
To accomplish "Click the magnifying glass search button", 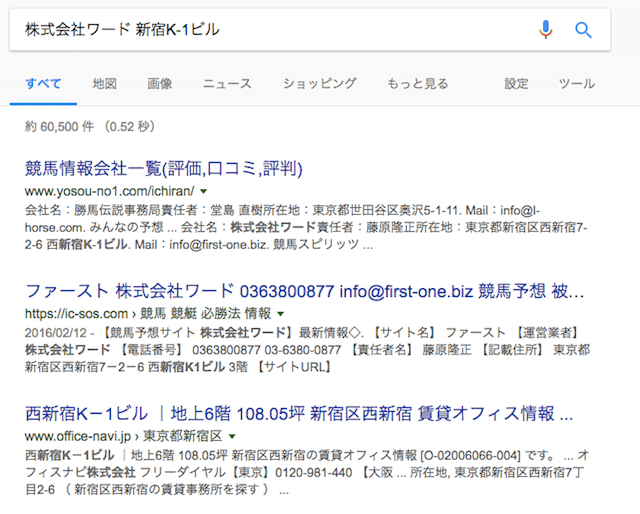I will [x=583, y=30].
